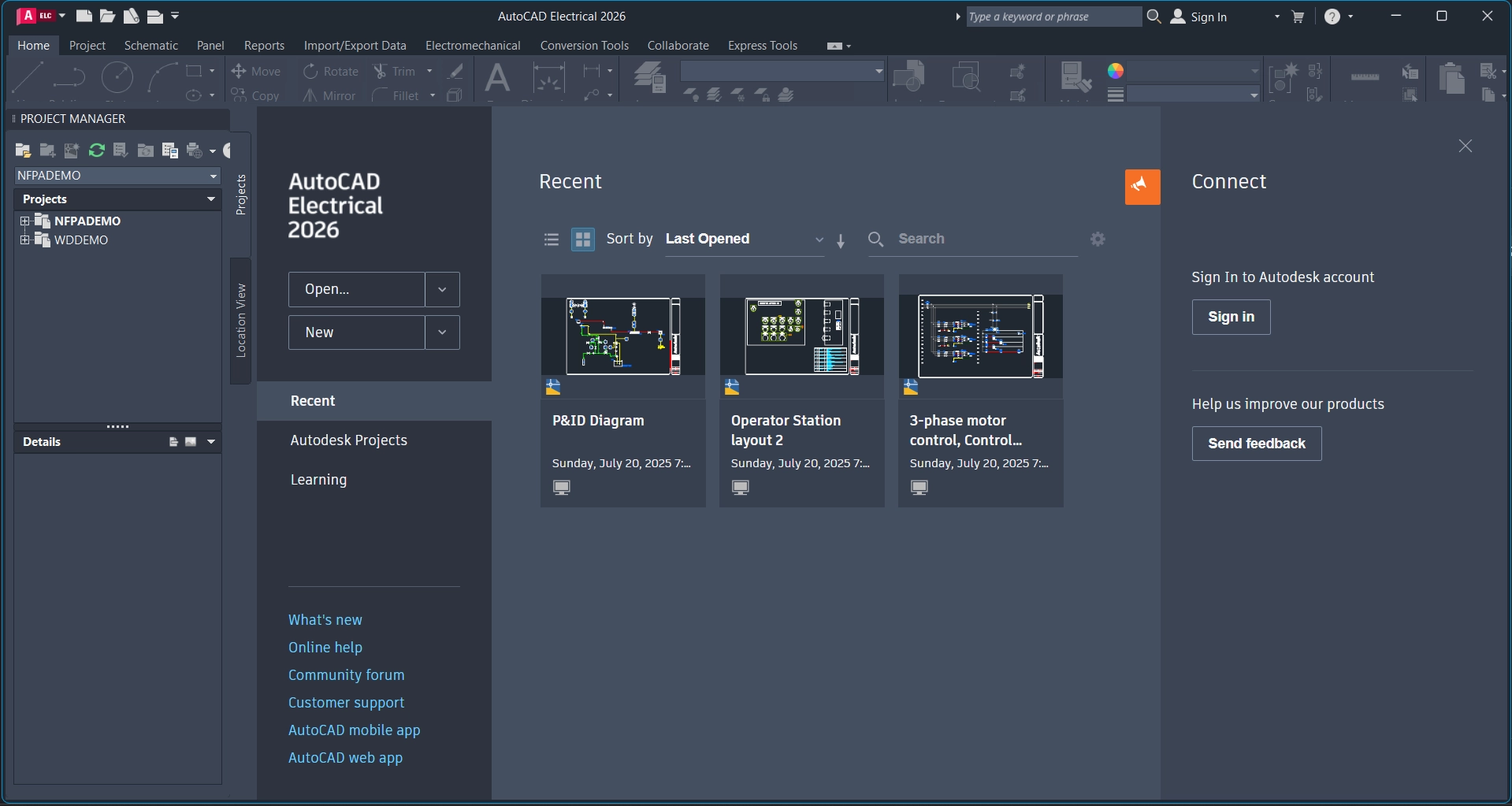This screenshot has width=1512, height=806.
Task: Click the Rotate tool in the ribbon
Action: (331, 71)
